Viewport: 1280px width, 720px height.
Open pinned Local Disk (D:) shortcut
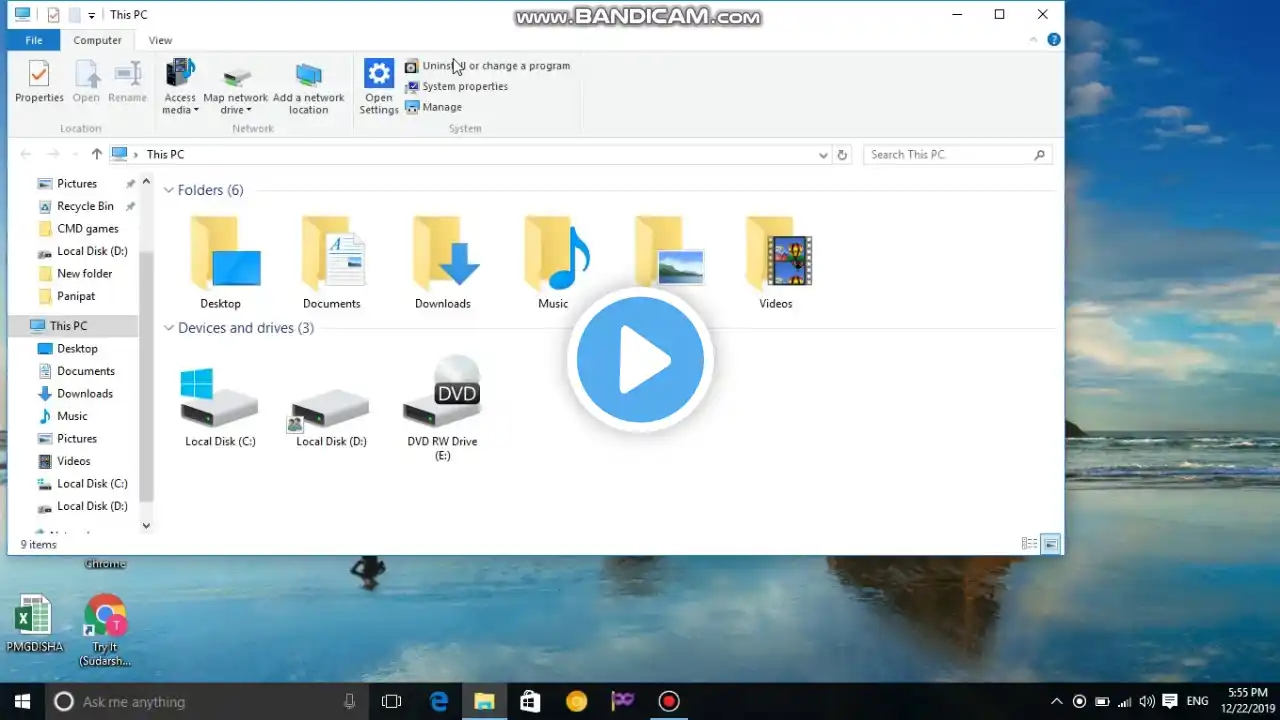[x=92, y=251]
